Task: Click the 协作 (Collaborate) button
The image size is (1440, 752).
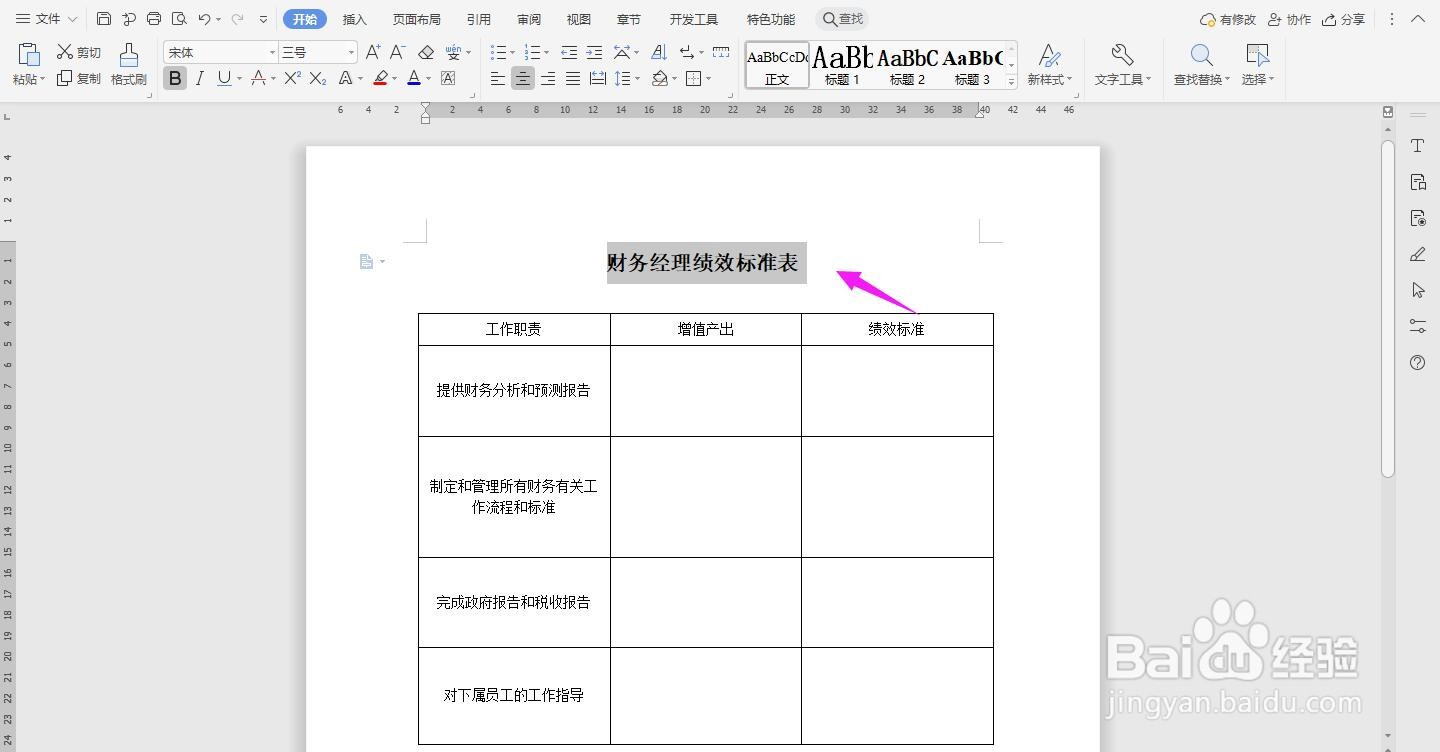Action: pos(1288,19)
